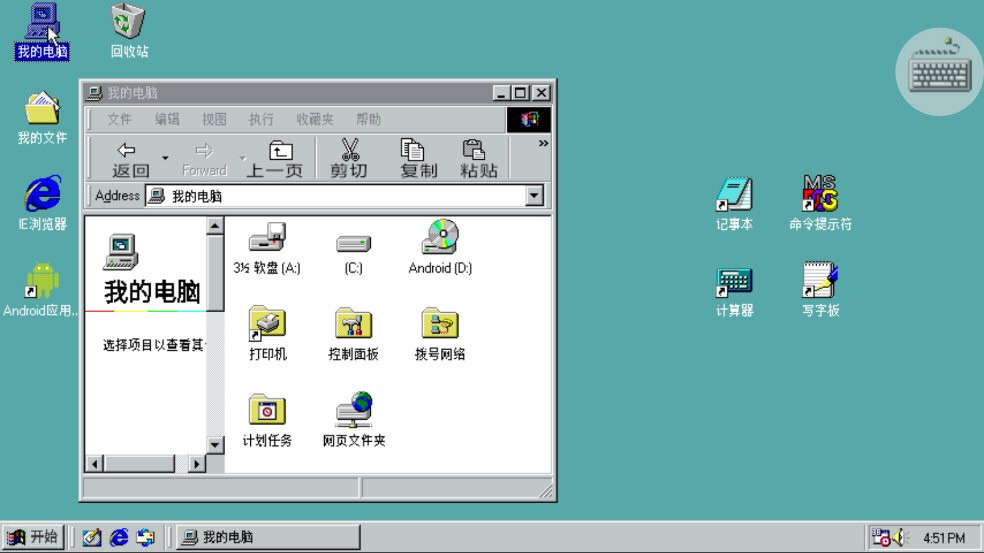Click the Outlook Express quick launch icon
This screenshot has width=984, height=553.
146,537
